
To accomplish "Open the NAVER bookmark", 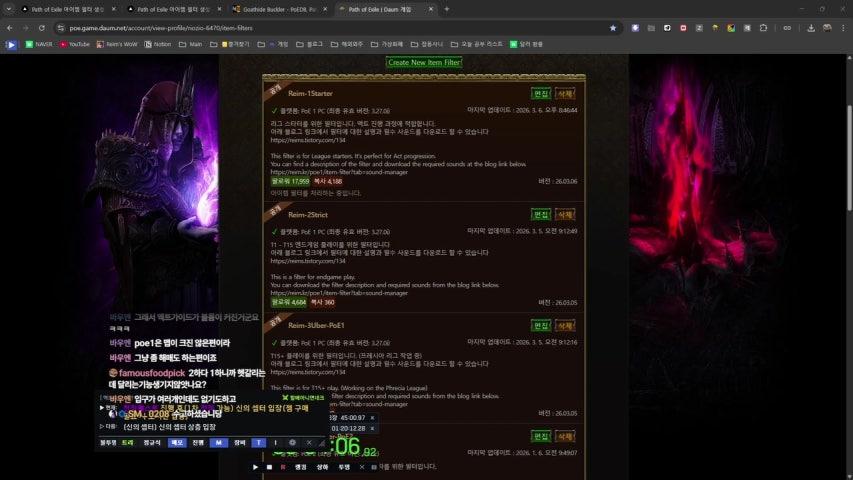I will pos(39,44).
